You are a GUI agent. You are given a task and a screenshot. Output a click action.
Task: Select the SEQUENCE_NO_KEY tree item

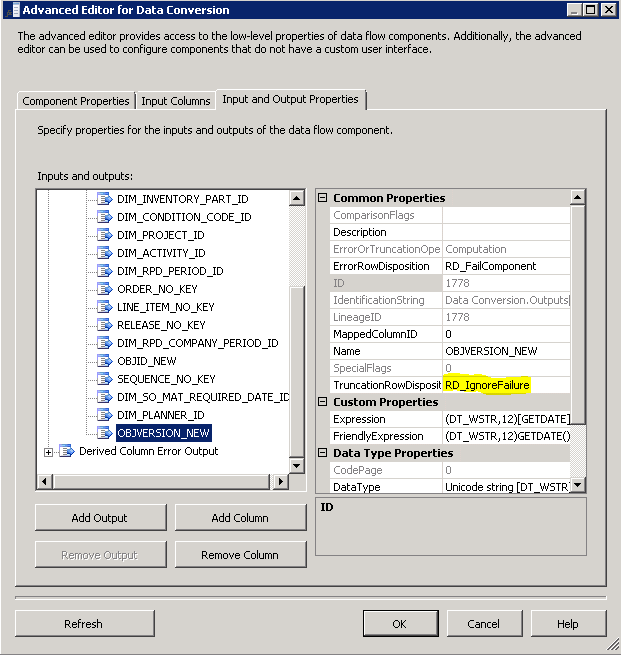click(166, 379)
